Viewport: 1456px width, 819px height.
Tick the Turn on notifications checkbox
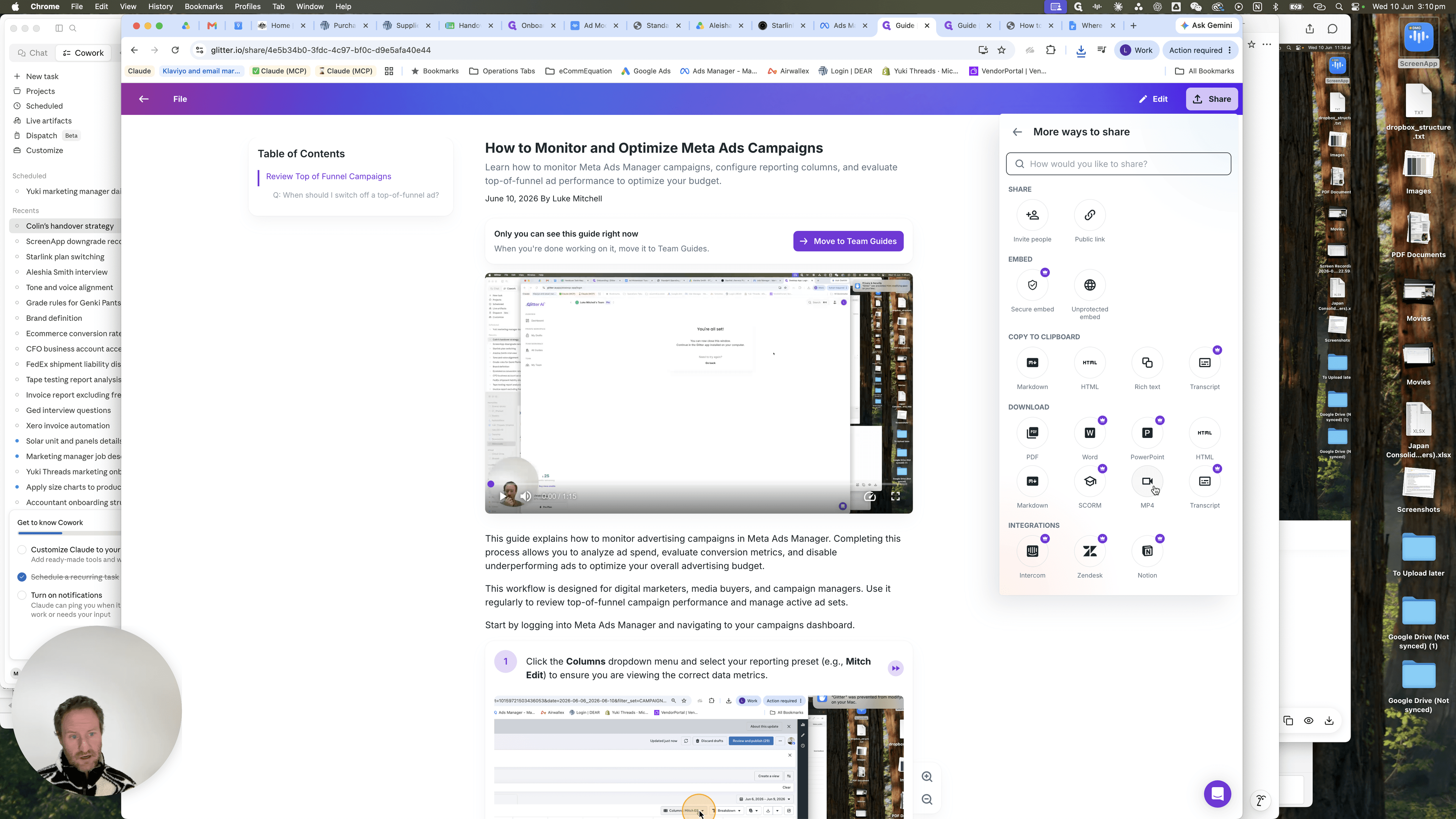[x=22, y=596]
